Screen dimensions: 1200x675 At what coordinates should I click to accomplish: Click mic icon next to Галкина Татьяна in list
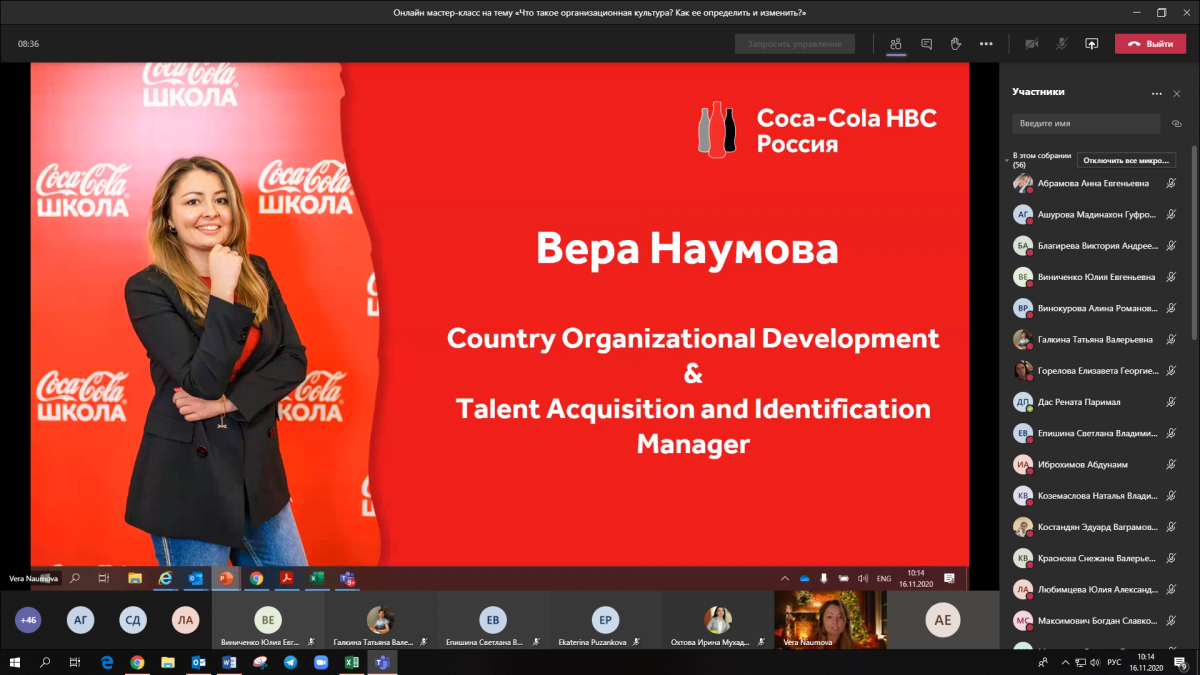(1171, 339)
